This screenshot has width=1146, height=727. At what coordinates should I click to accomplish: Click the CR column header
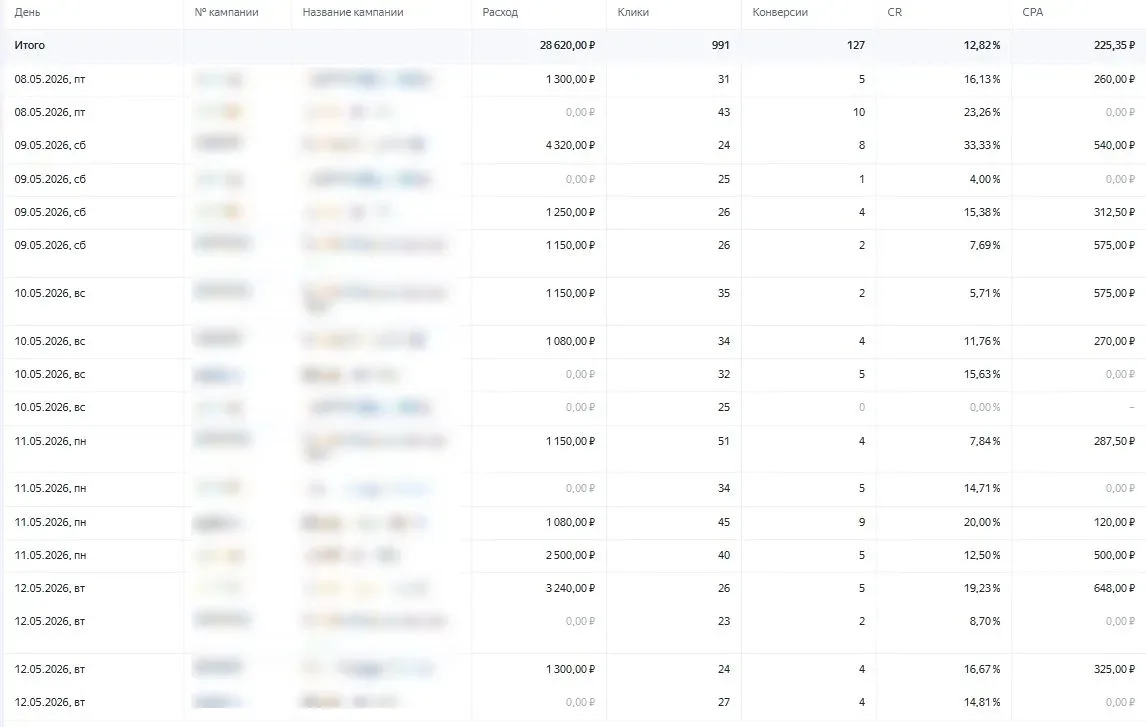(x=895, y=12)
